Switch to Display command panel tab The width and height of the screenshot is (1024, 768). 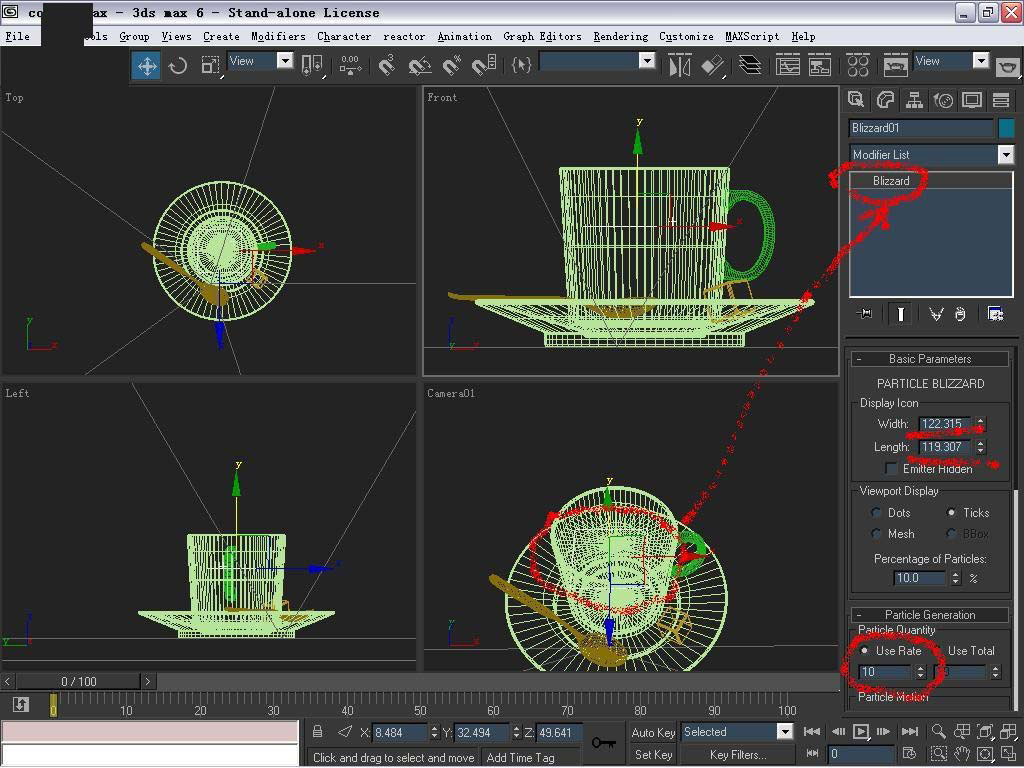[x=972, y=100]
